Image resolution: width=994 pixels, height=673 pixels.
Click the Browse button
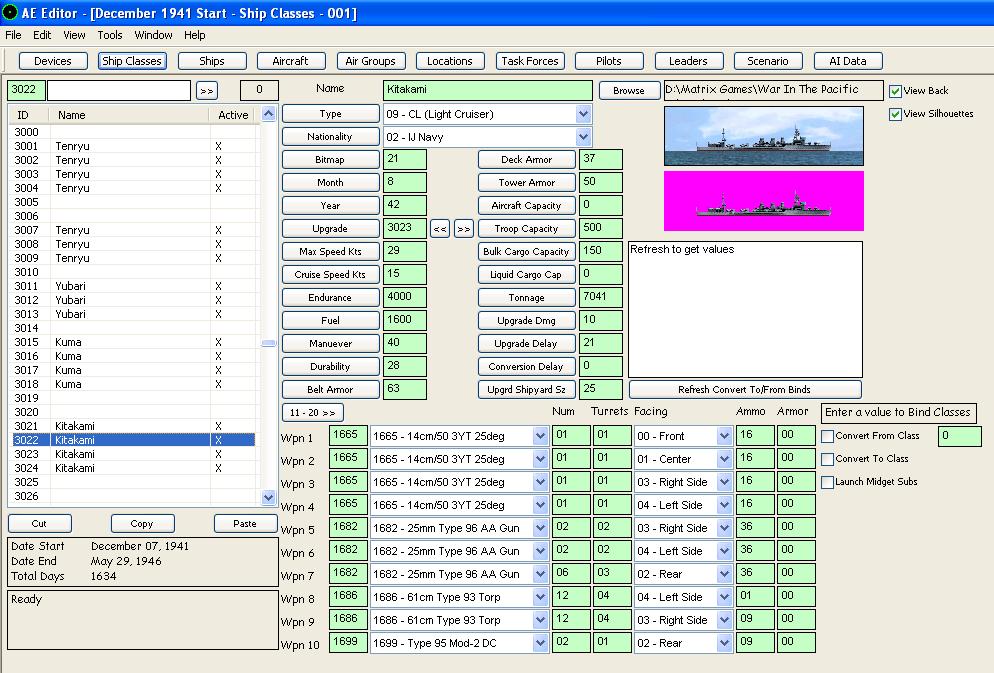coord(628,91)
